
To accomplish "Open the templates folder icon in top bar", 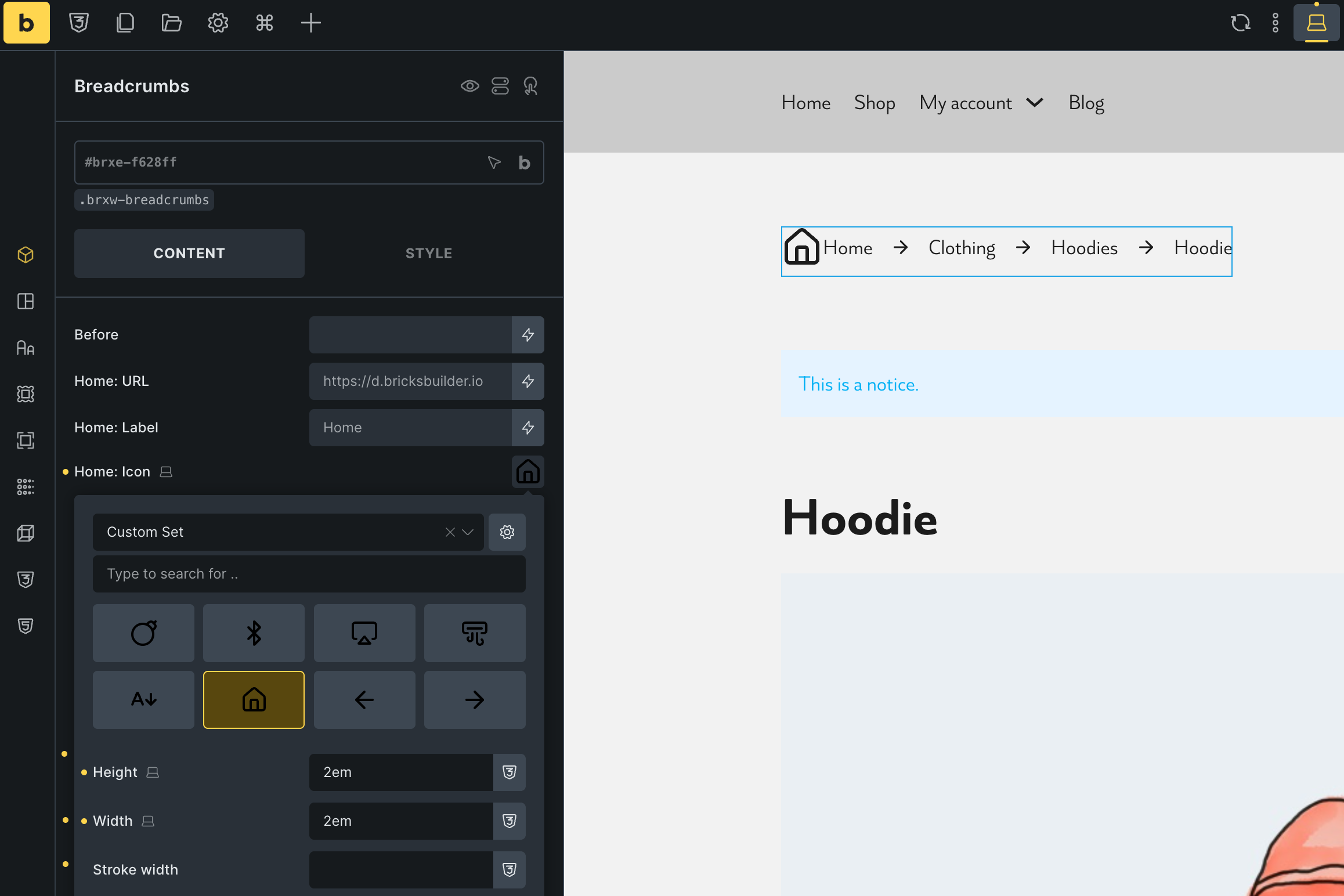I will pyautogui.click(x=171, y=23).
